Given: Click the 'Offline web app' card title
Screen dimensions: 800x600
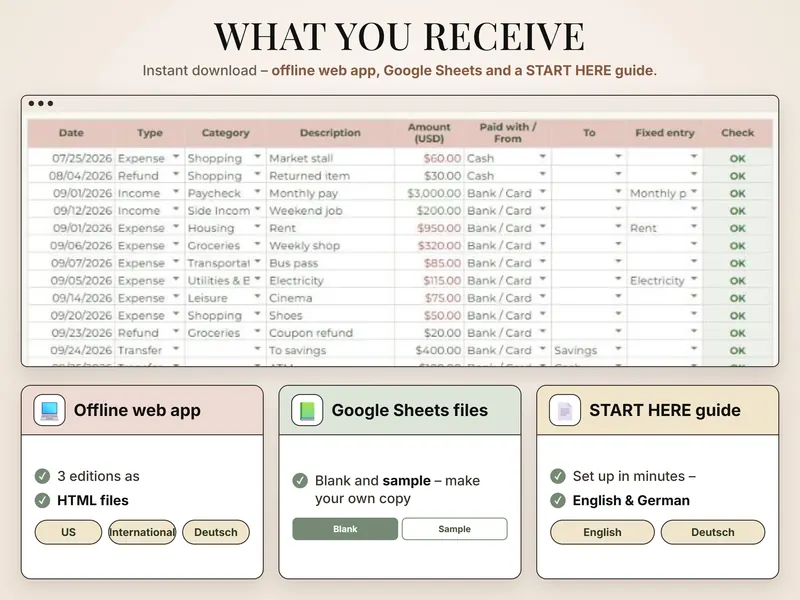Looking at the screenshot, I should coord(137,410).
